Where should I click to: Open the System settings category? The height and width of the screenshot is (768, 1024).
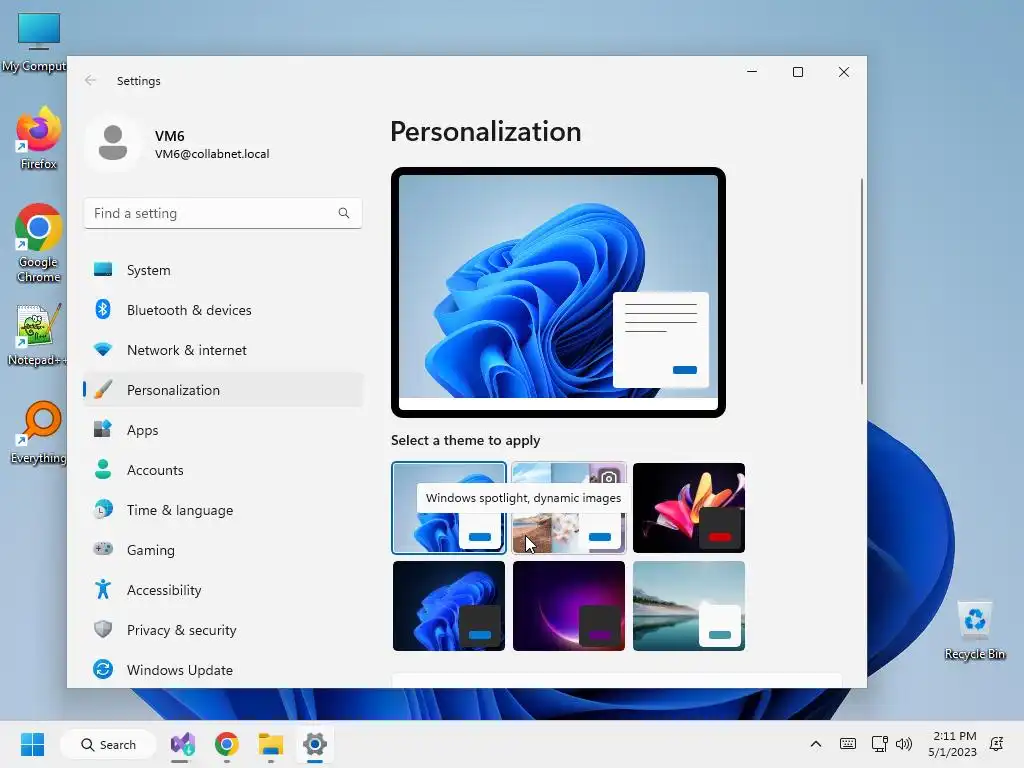click(223, 270)
